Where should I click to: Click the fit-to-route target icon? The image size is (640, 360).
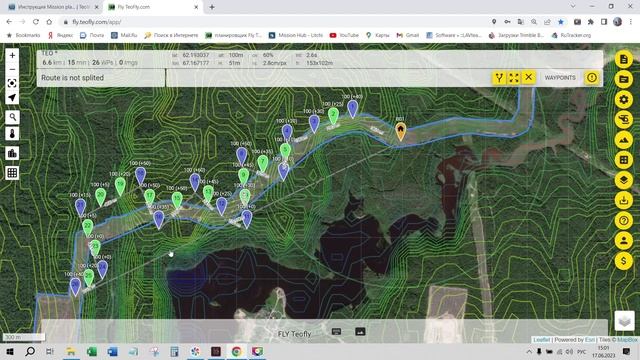[x=12, y=83]
